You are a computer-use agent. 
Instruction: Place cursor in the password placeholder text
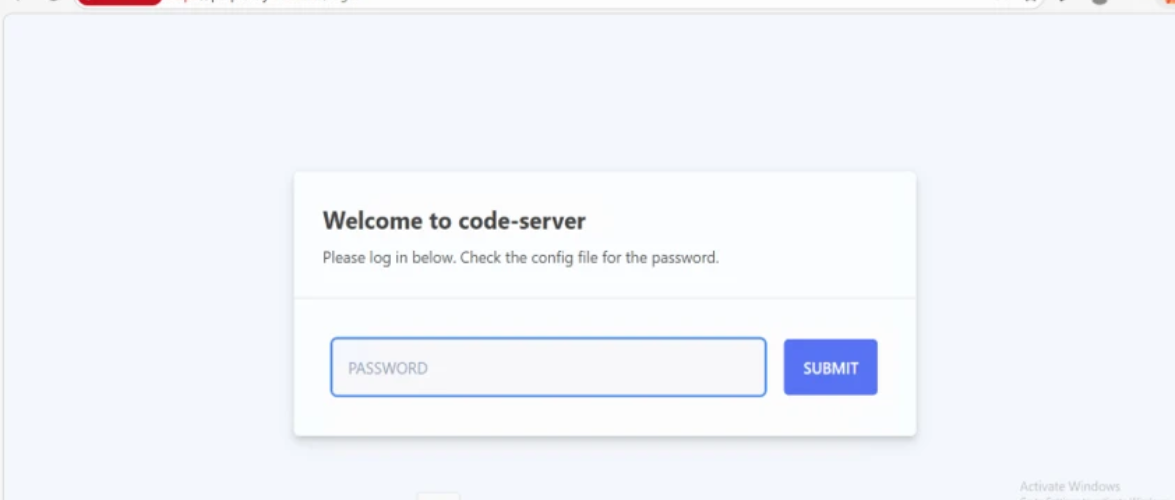(x=387, y=368)
